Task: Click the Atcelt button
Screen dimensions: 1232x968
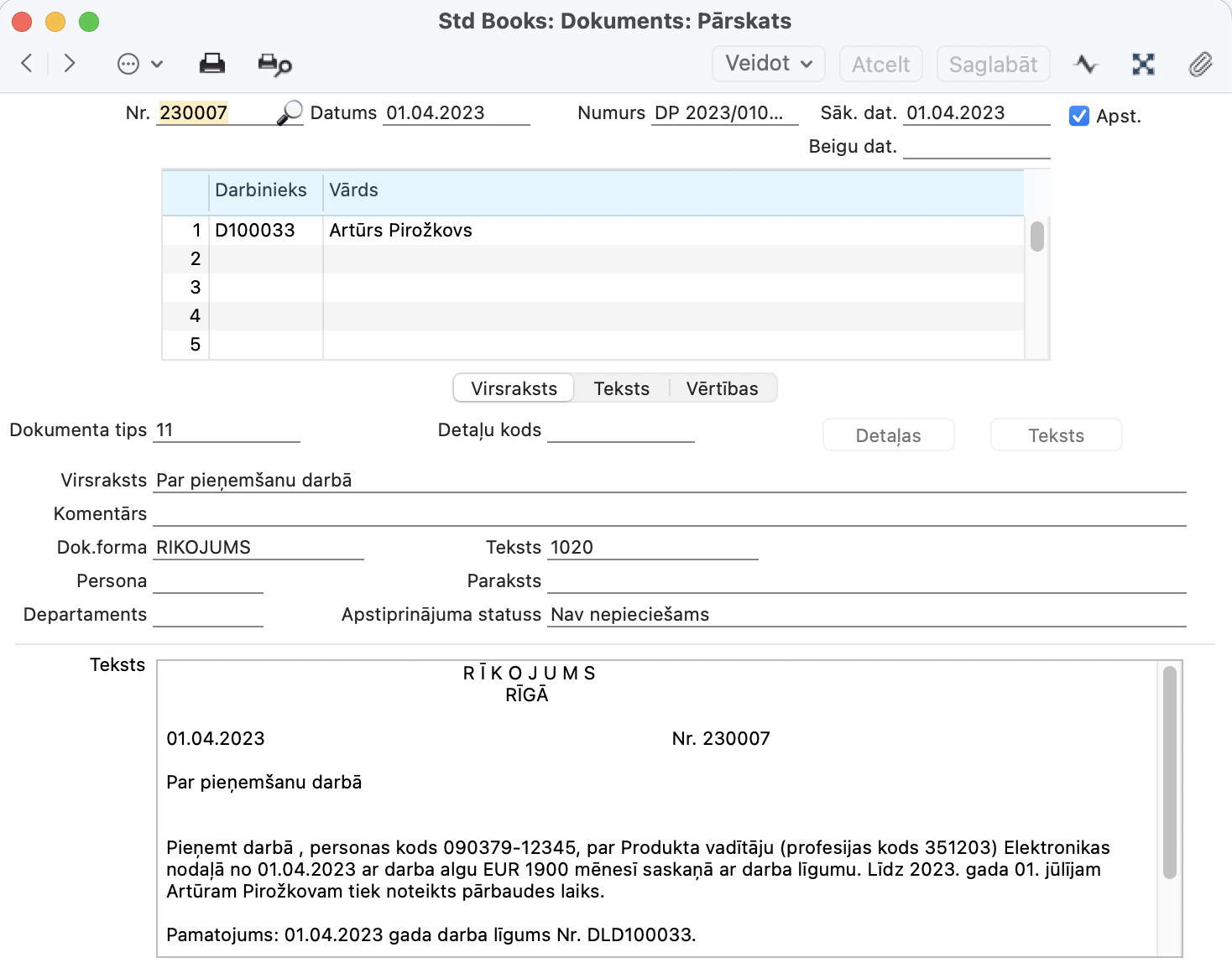Action: coord(881,64)
